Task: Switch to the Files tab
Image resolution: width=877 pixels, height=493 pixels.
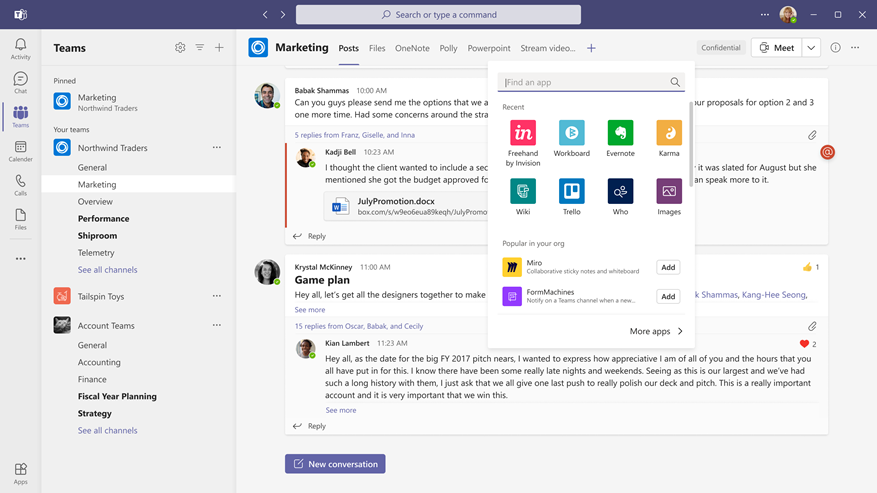Action: click(x=377, y=48)
